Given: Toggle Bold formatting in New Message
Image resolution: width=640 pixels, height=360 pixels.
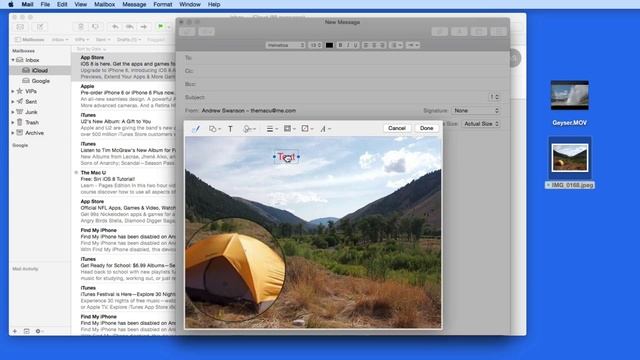Looking at the screenshot, I should tap(340, 45).
